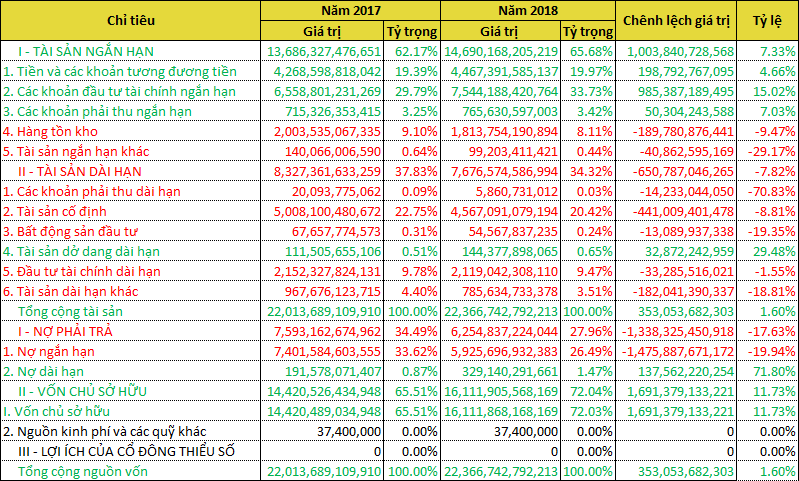799x481 pixels.
Task: Click 'III - LỢI ÍCH CỦA CỔ ĐÔNG THIỂU SỐ'
Action: (127, 451)
